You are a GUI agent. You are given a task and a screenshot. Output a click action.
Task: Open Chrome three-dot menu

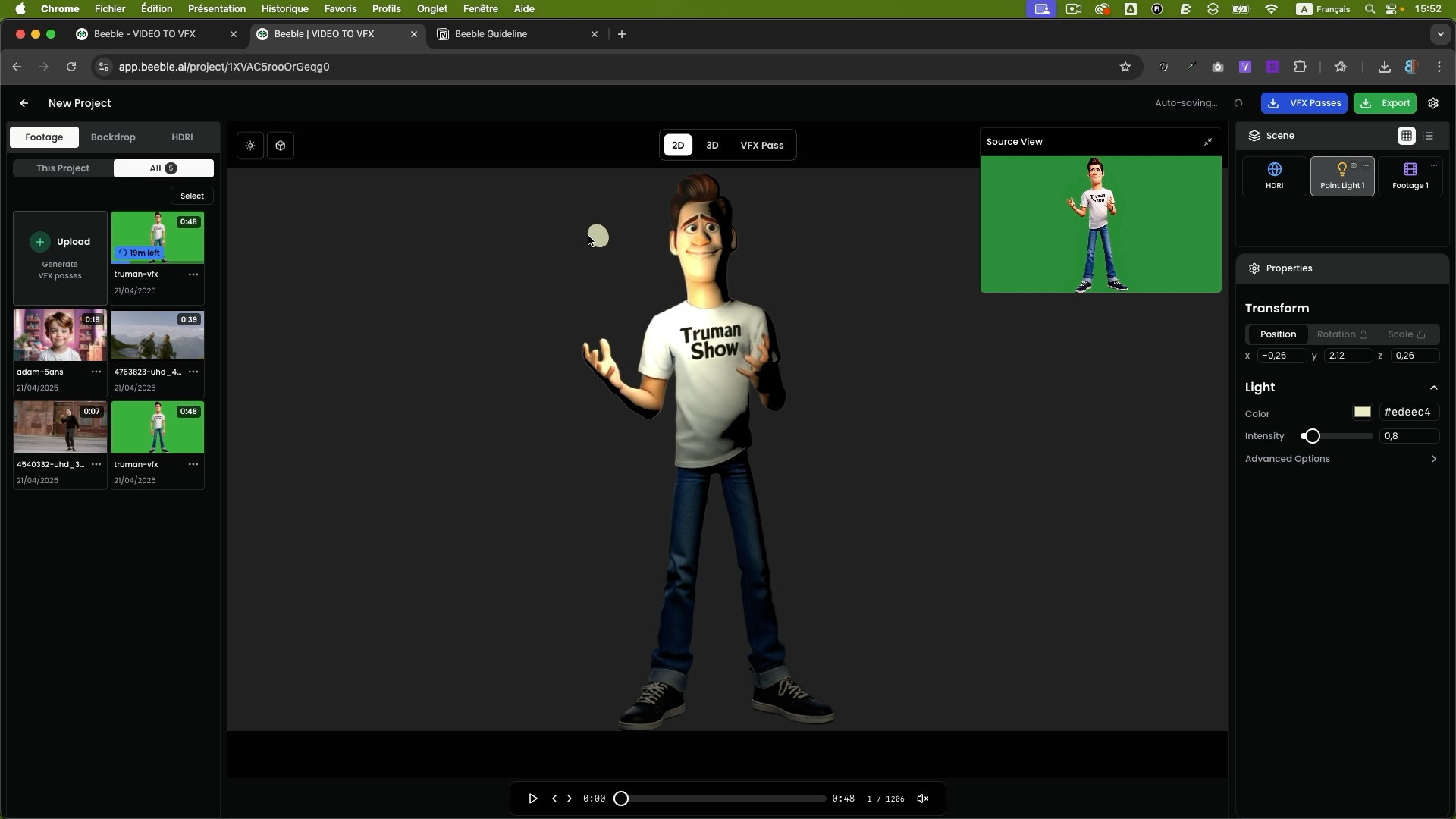click(x=1439, y=67)
